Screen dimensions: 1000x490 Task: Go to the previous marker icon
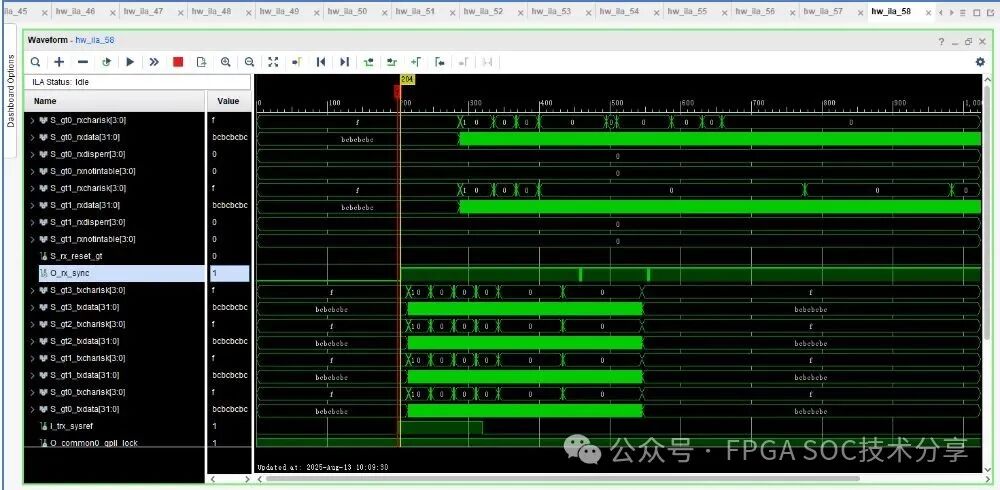(439, 62)
